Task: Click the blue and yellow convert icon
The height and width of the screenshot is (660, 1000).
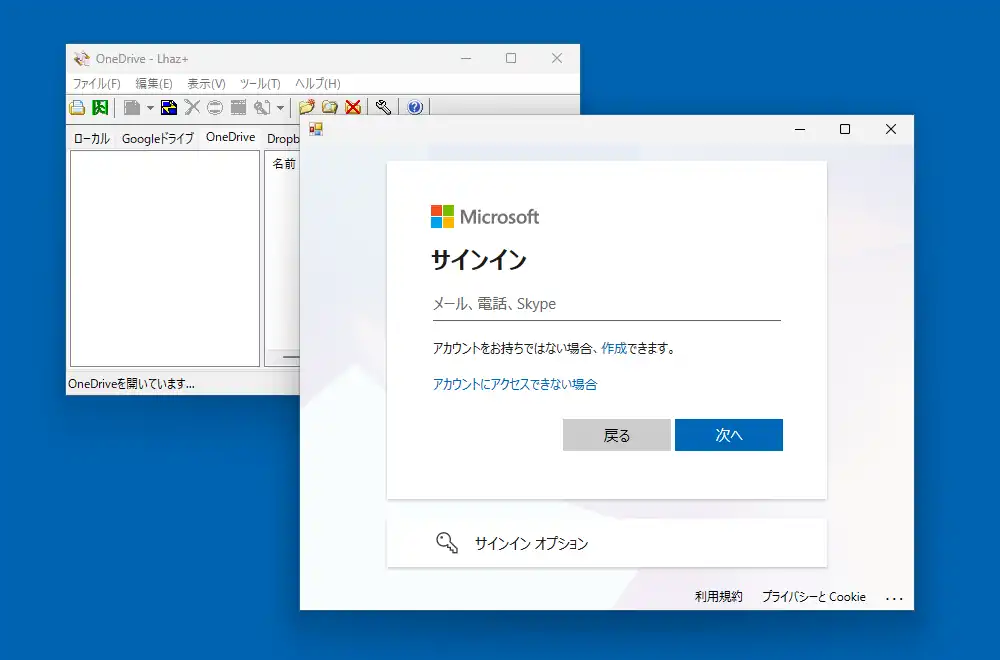Action: pyautogui.click(x=169, y=108)
